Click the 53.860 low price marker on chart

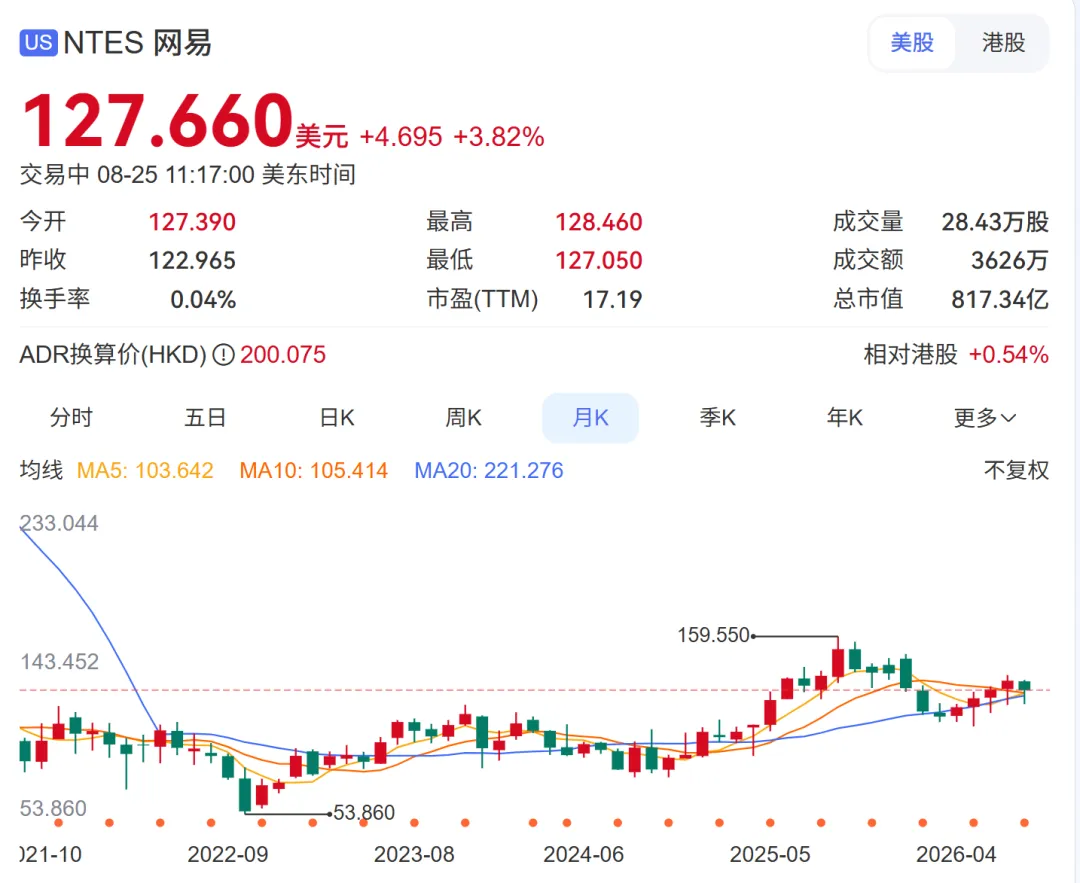[x=364, y=813]
